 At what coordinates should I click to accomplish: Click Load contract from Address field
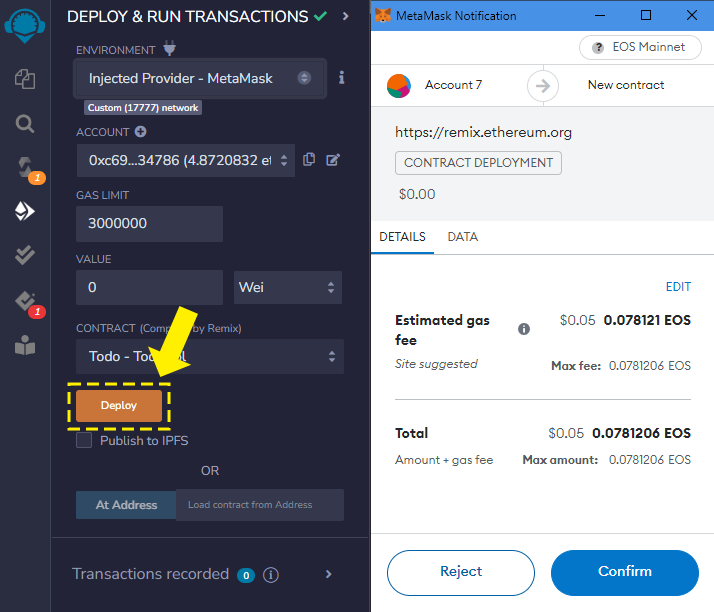(x=260, y=505)
